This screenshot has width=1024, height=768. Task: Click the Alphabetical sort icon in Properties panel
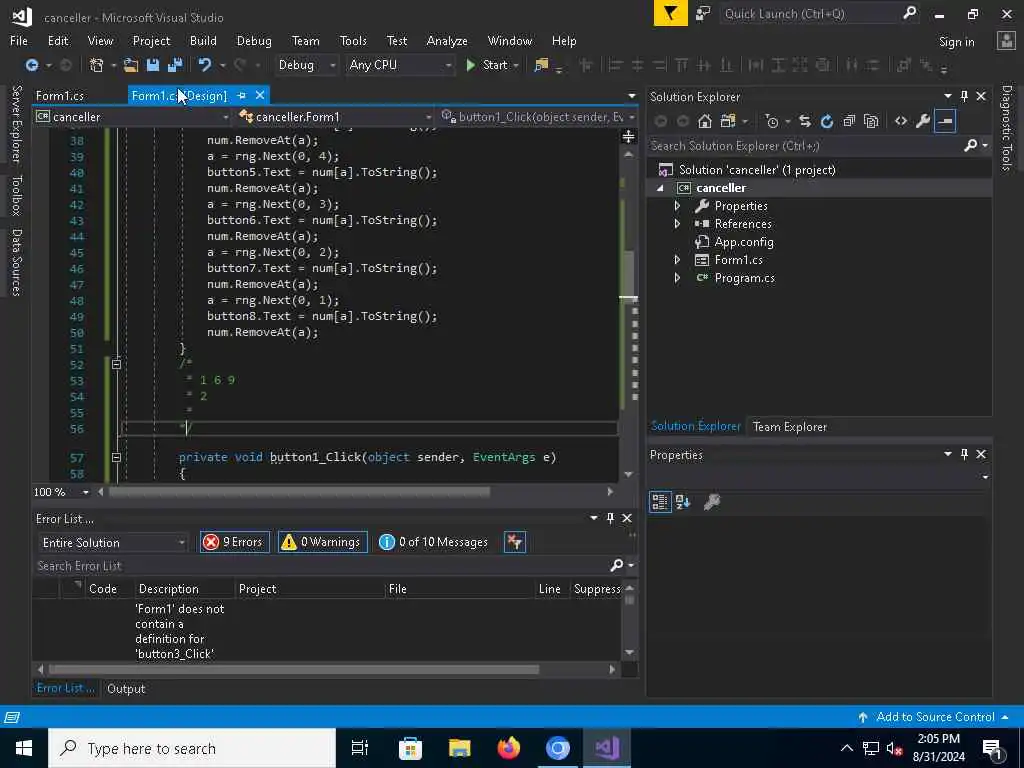pyautogui.click(x=683, y=502)
